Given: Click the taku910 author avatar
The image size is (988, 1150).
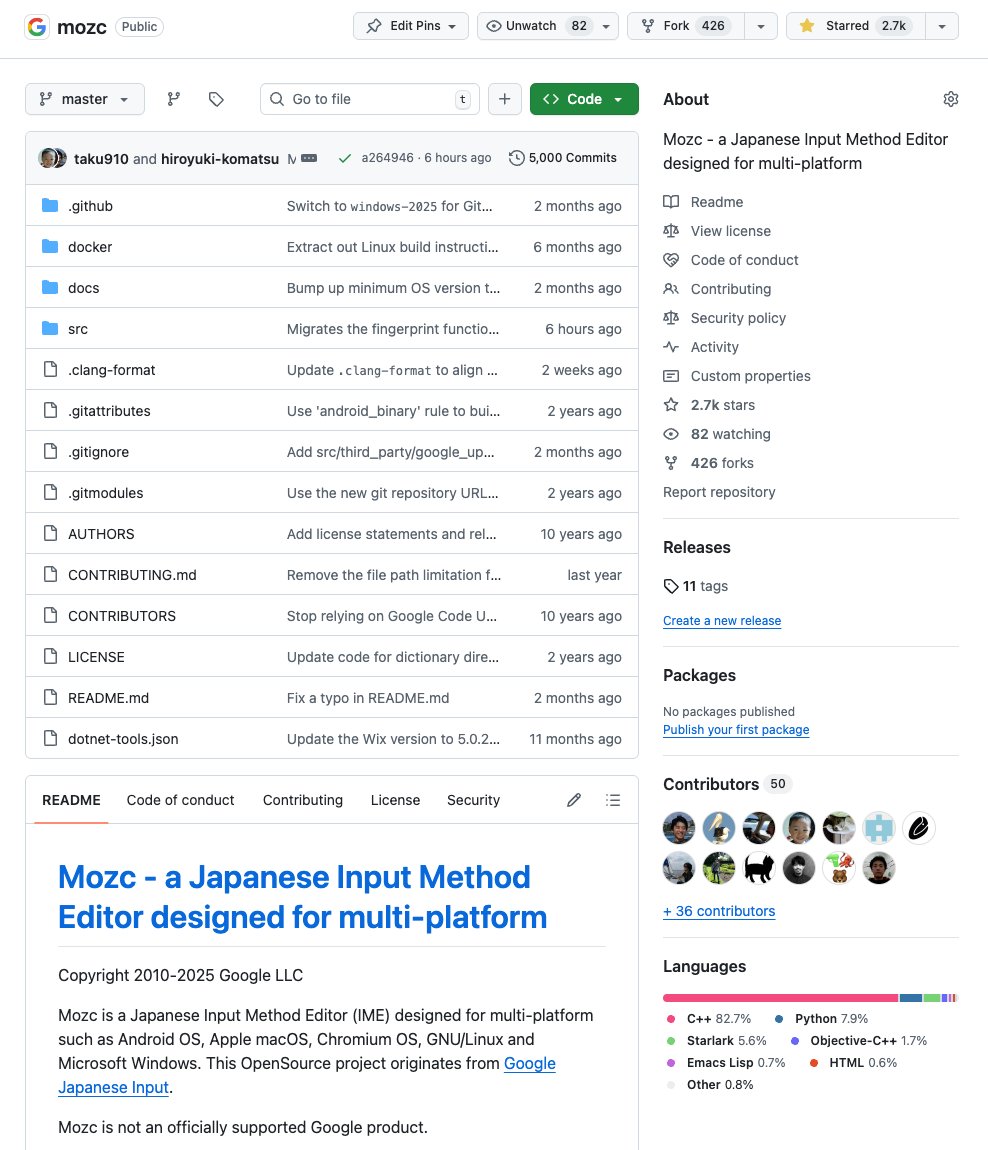Looking at the screenshot, I should tap(48, 158).
